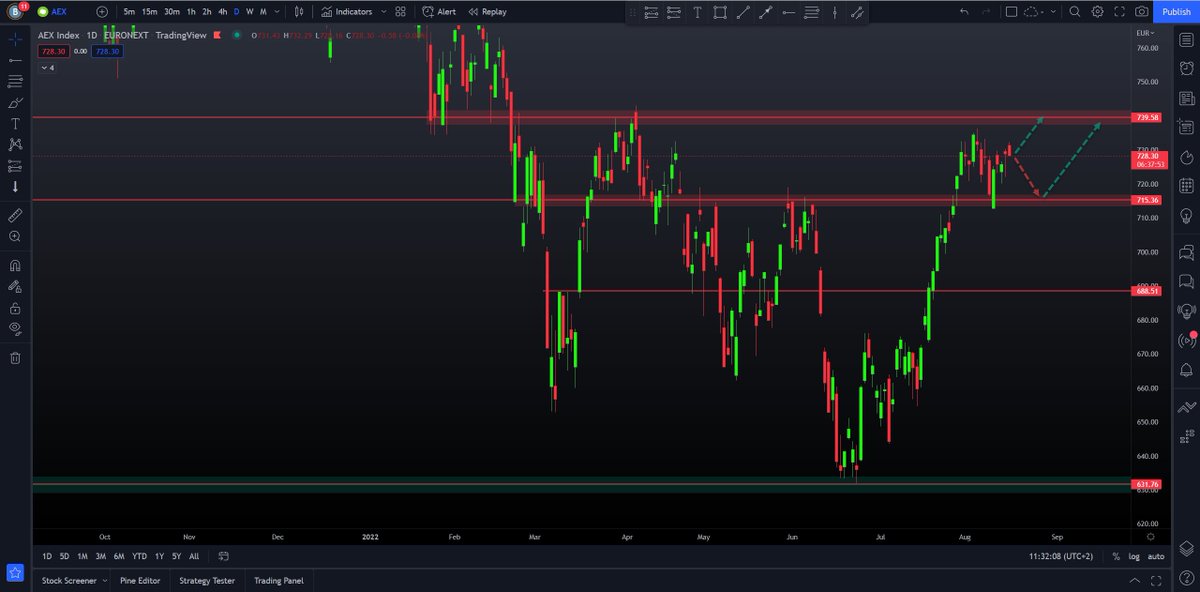
Task: Open the object tree layers icon
Action: click(1187, 547)
